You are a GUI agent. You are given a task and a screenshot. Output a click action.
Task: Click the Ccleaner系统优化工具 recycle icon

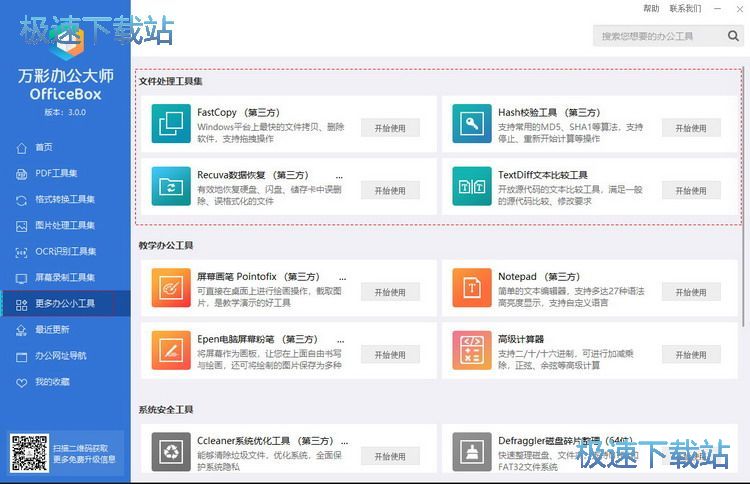pyautogui.click(x=171, y=452)
